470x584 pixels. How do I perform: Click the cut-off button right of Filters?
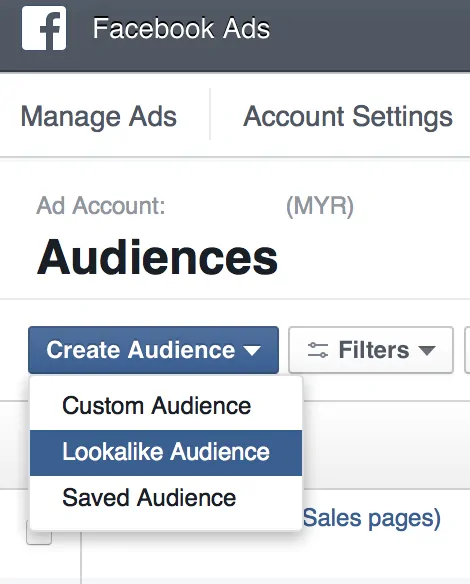coord(467,350)
